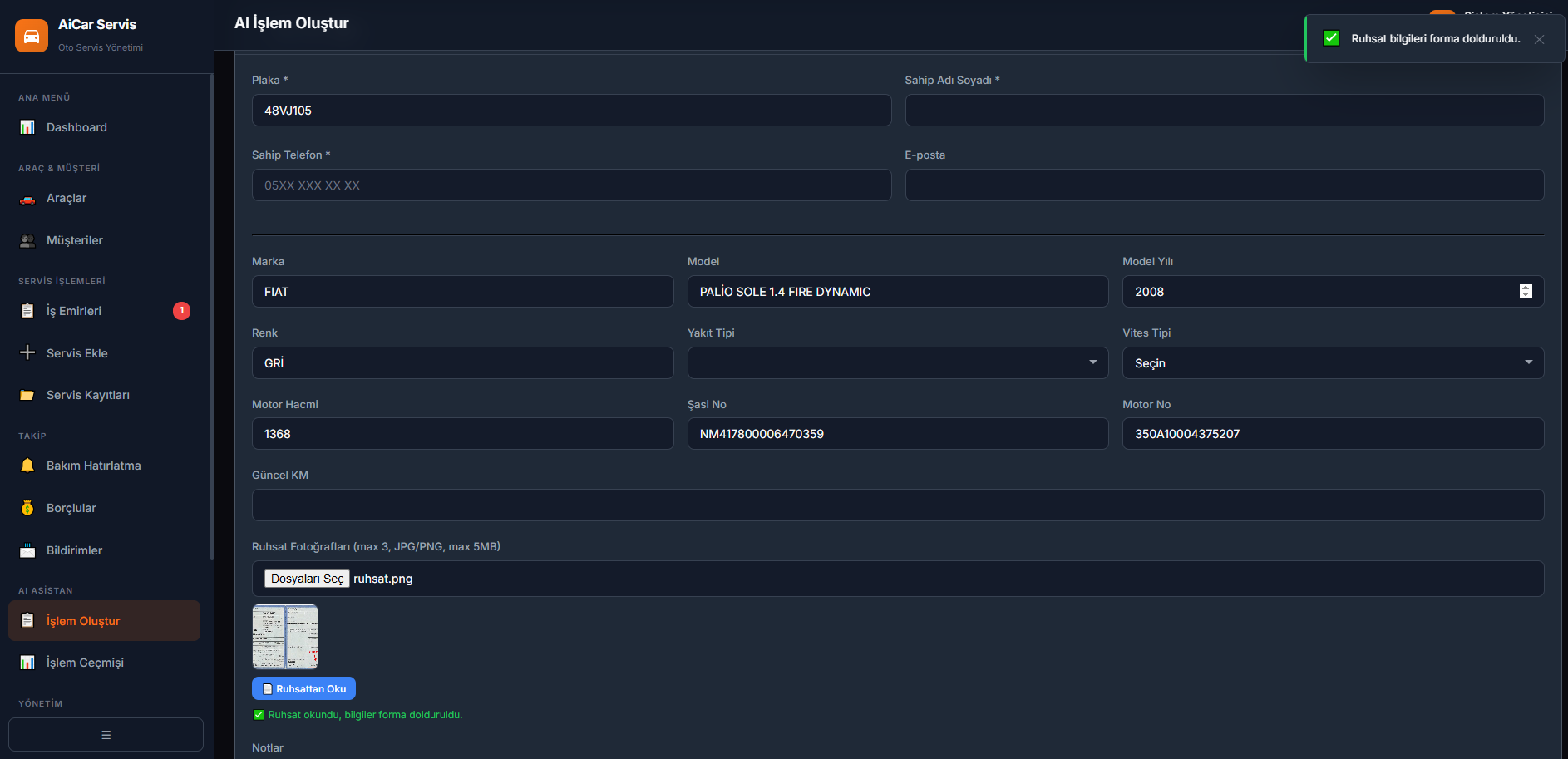Click the Sahip Adı Soyadı input
Image resolution: width=1568 pixels, height=759 pixels.
coord(1225,110)
